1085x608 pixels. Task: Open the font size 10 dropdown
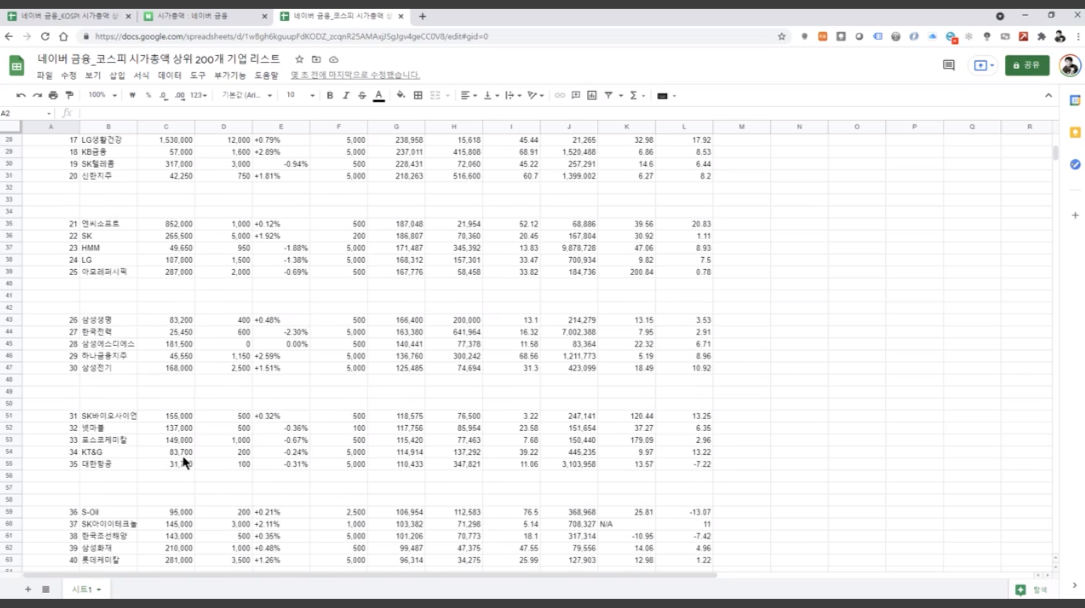(300, 95)
